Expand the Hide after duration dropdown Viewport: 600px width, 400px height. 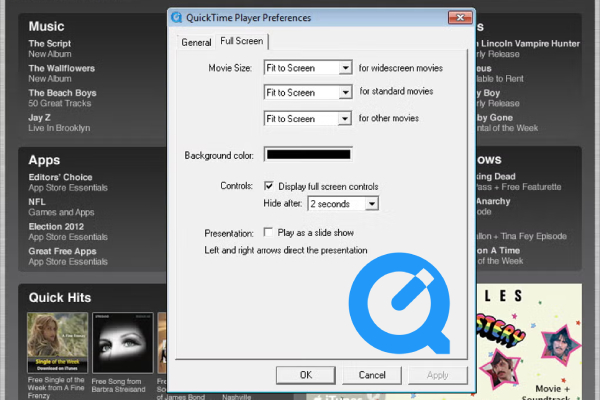pos(371,204)
